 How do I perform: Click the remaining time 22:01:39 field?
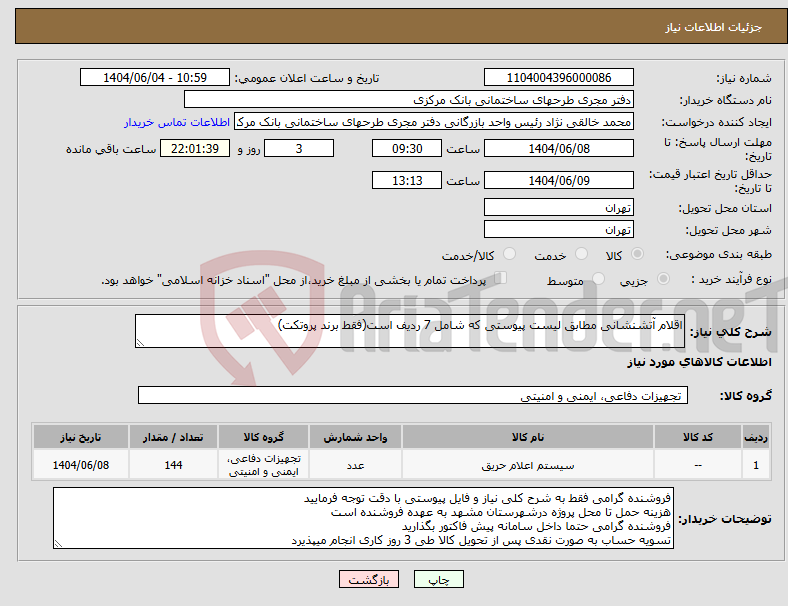[x=195, y=148]
